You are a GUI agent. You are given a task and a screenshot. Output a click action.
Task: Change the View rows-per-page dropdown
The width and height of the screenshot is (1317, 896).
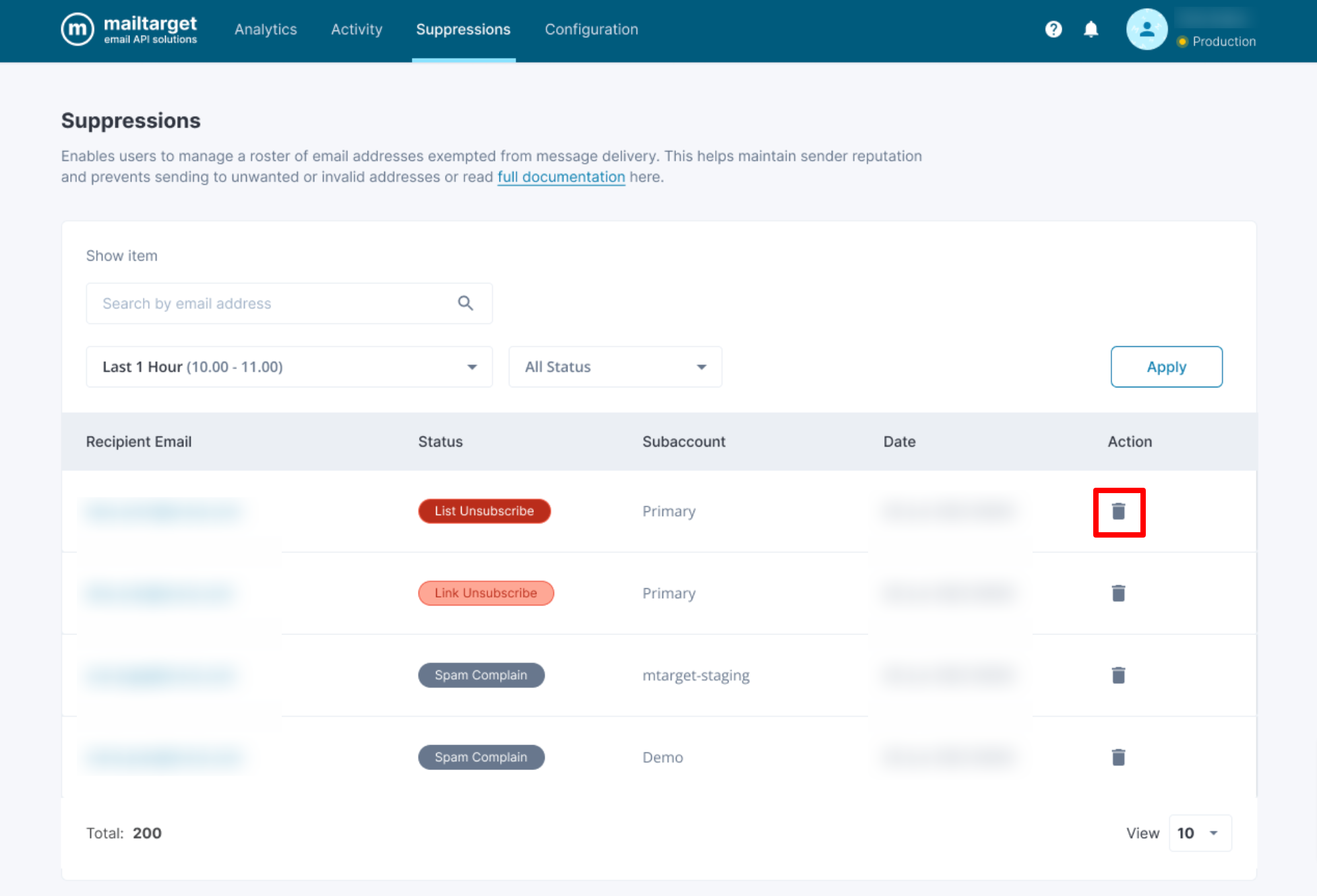tap(1200, 833)
